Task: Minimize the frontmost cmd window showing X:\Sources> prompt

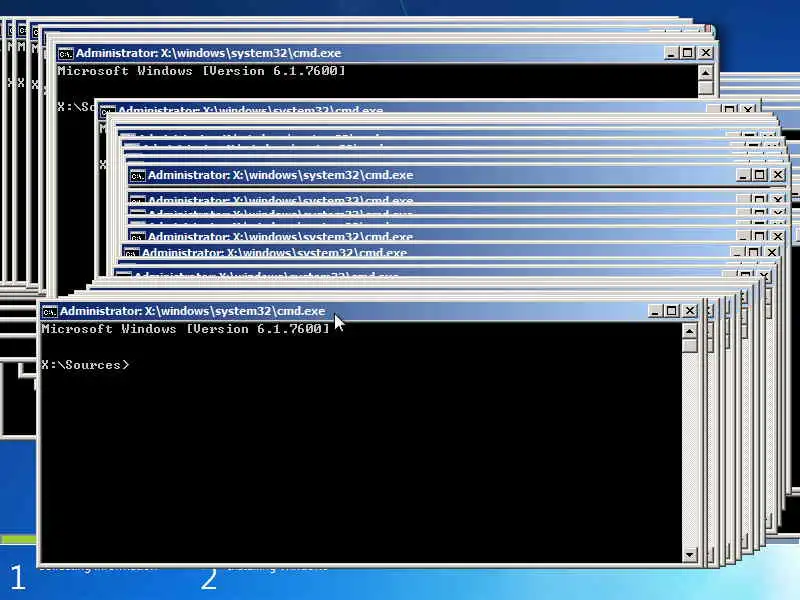Action: pyautogui.click(x=655, y=311)
